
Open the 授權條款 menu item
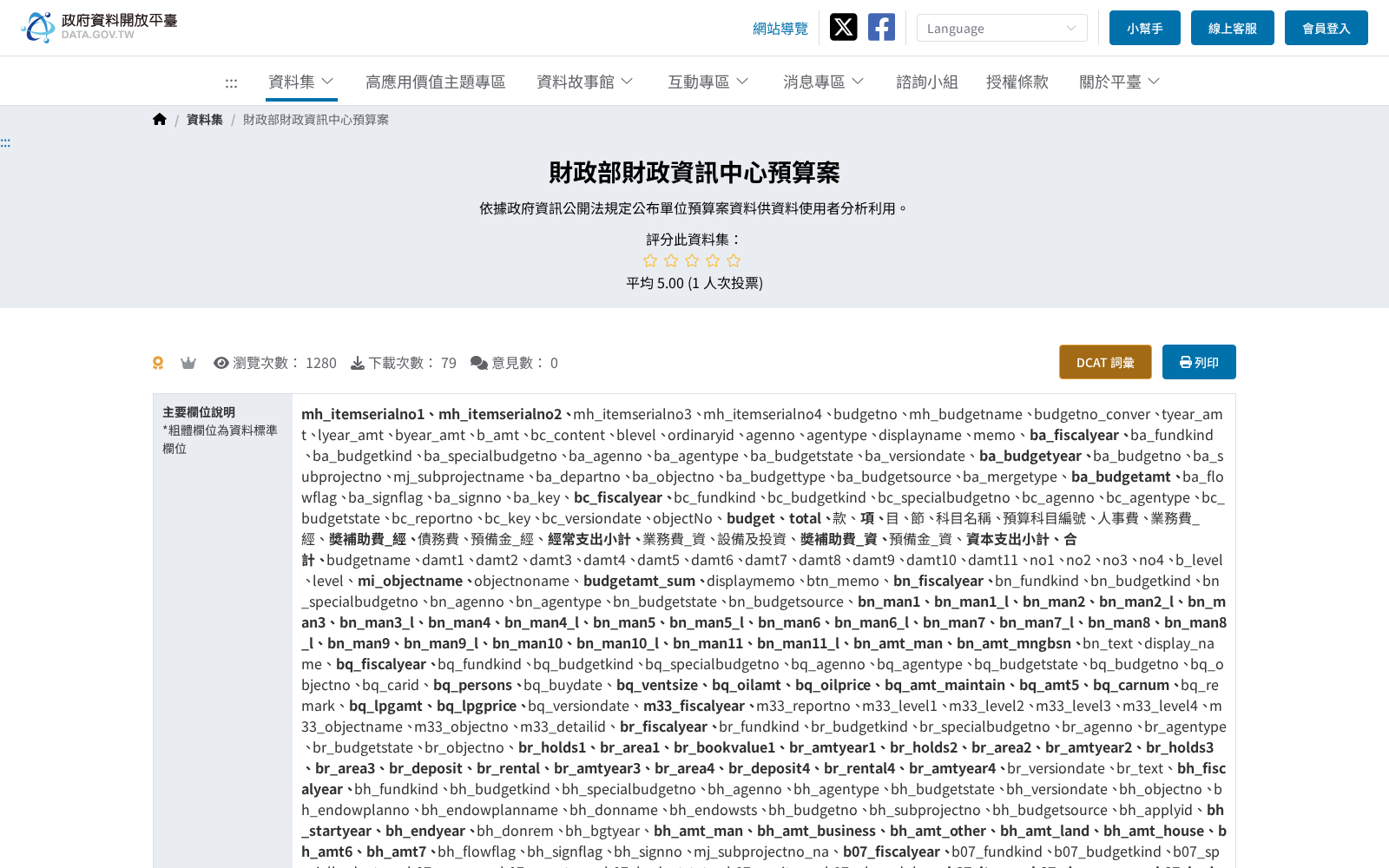point(1017,82)
